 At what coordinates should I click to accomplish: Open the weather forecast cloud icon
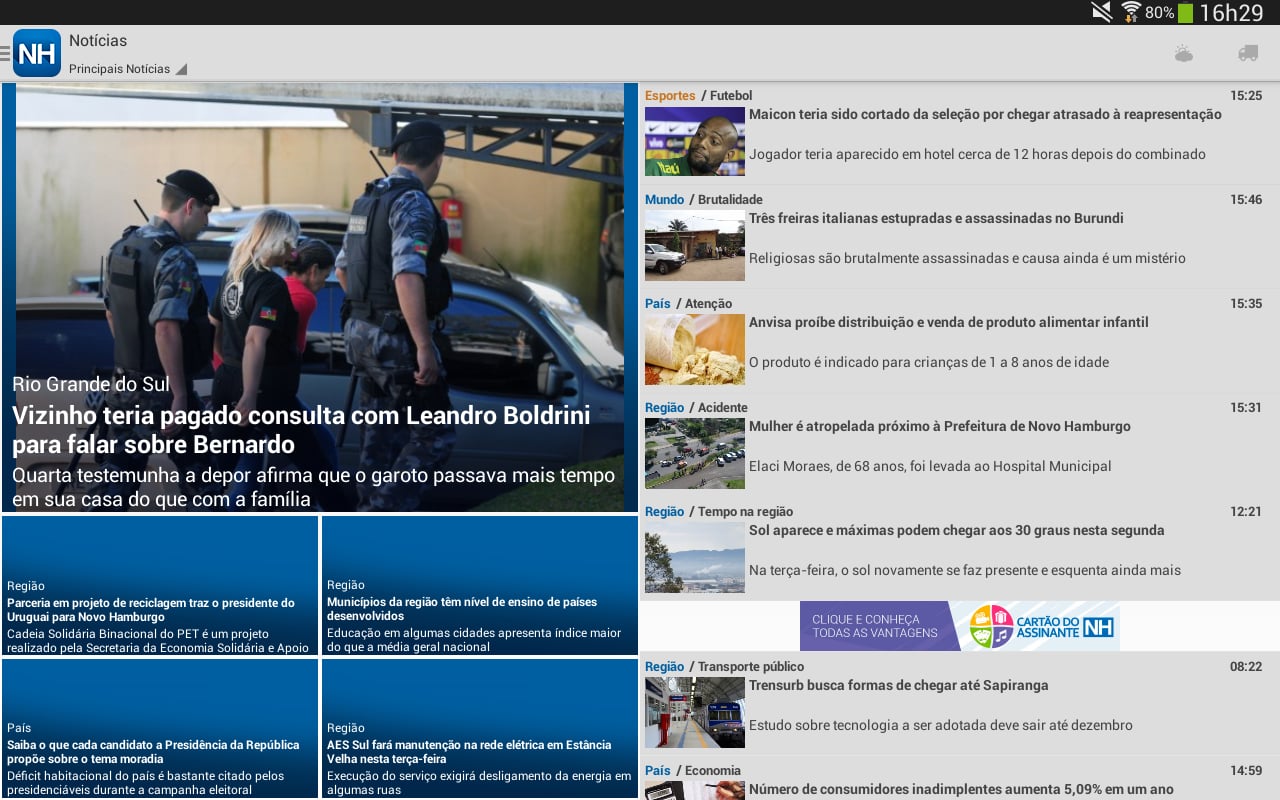[1184, 54]
